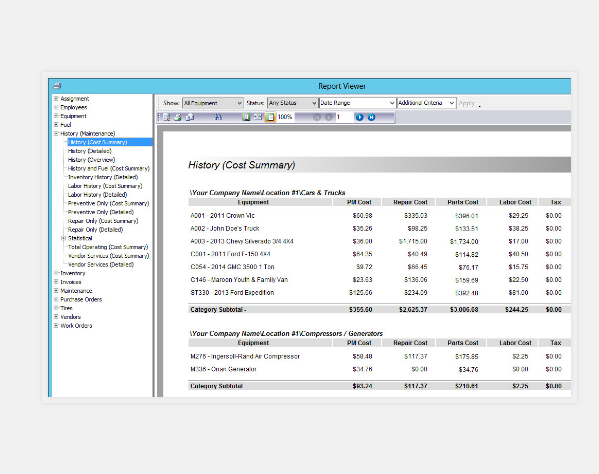Jump to last page button
This screenshot has width=599, height=474.
coord(371,117)
